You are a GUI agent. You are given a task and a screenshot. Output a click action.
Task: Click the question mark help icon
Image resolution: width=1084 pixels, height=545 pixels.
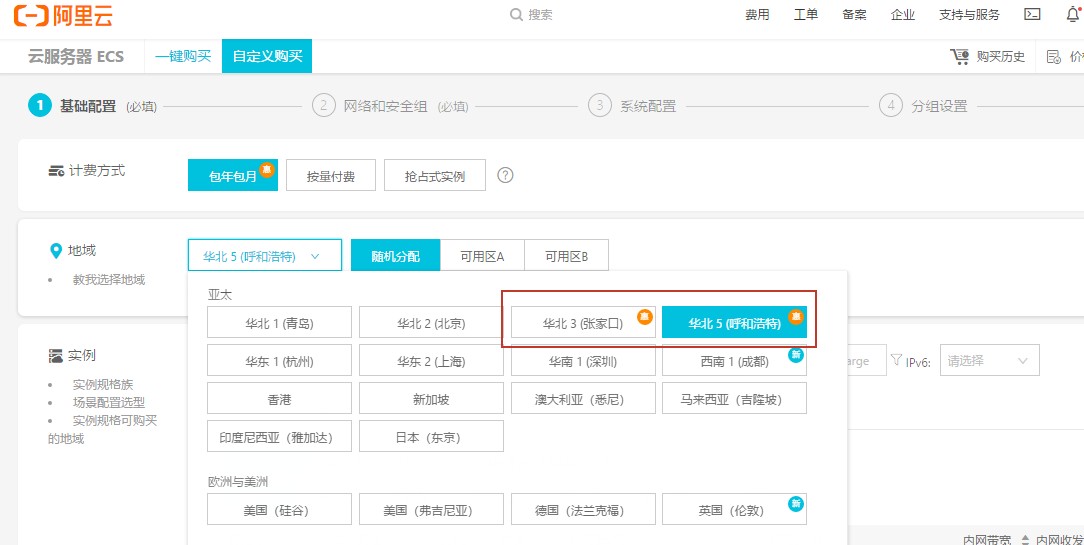pyautogui.click(x=505, y=175)
